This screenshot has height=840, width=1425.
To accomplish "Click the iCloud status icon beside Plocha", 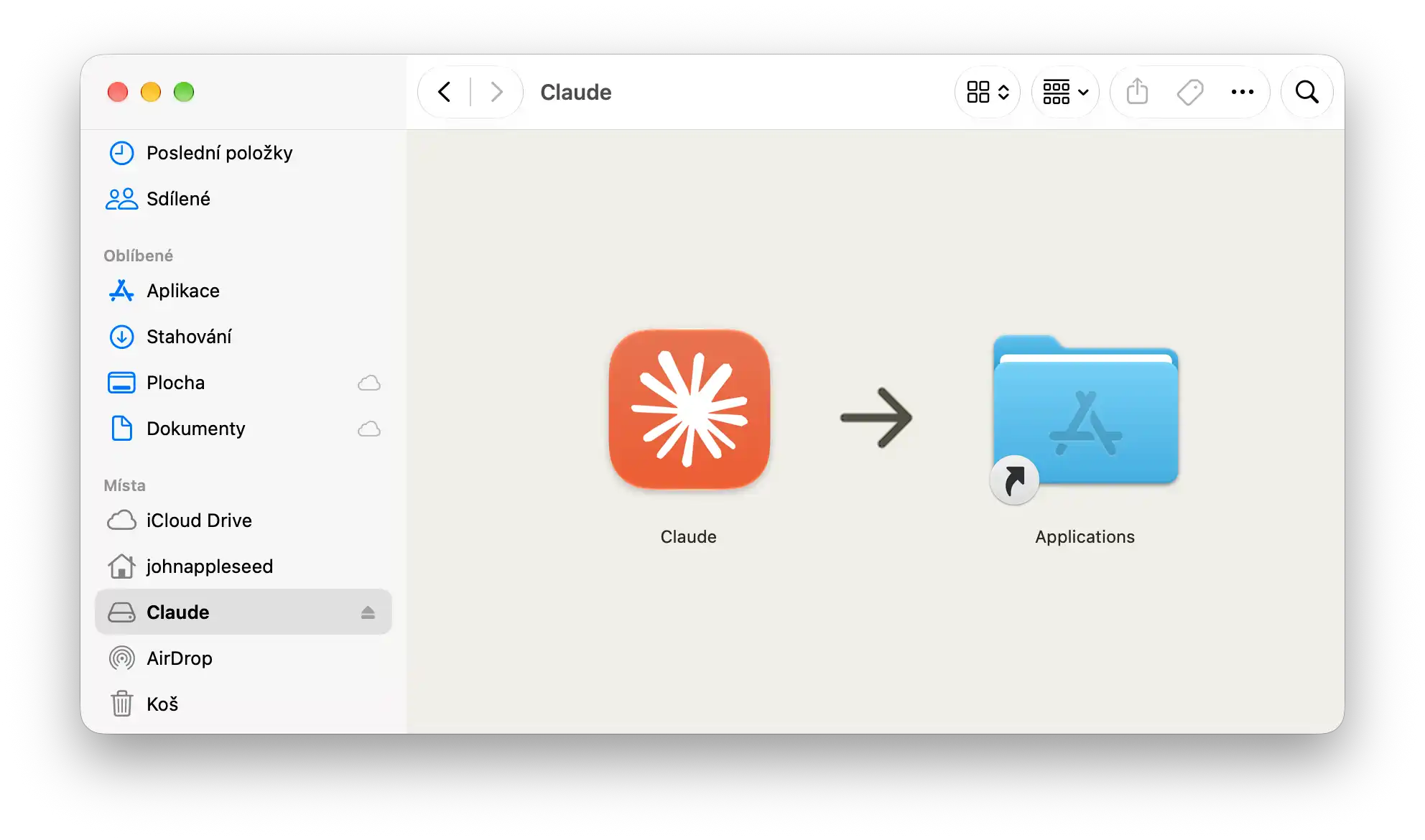I will 369,383.
